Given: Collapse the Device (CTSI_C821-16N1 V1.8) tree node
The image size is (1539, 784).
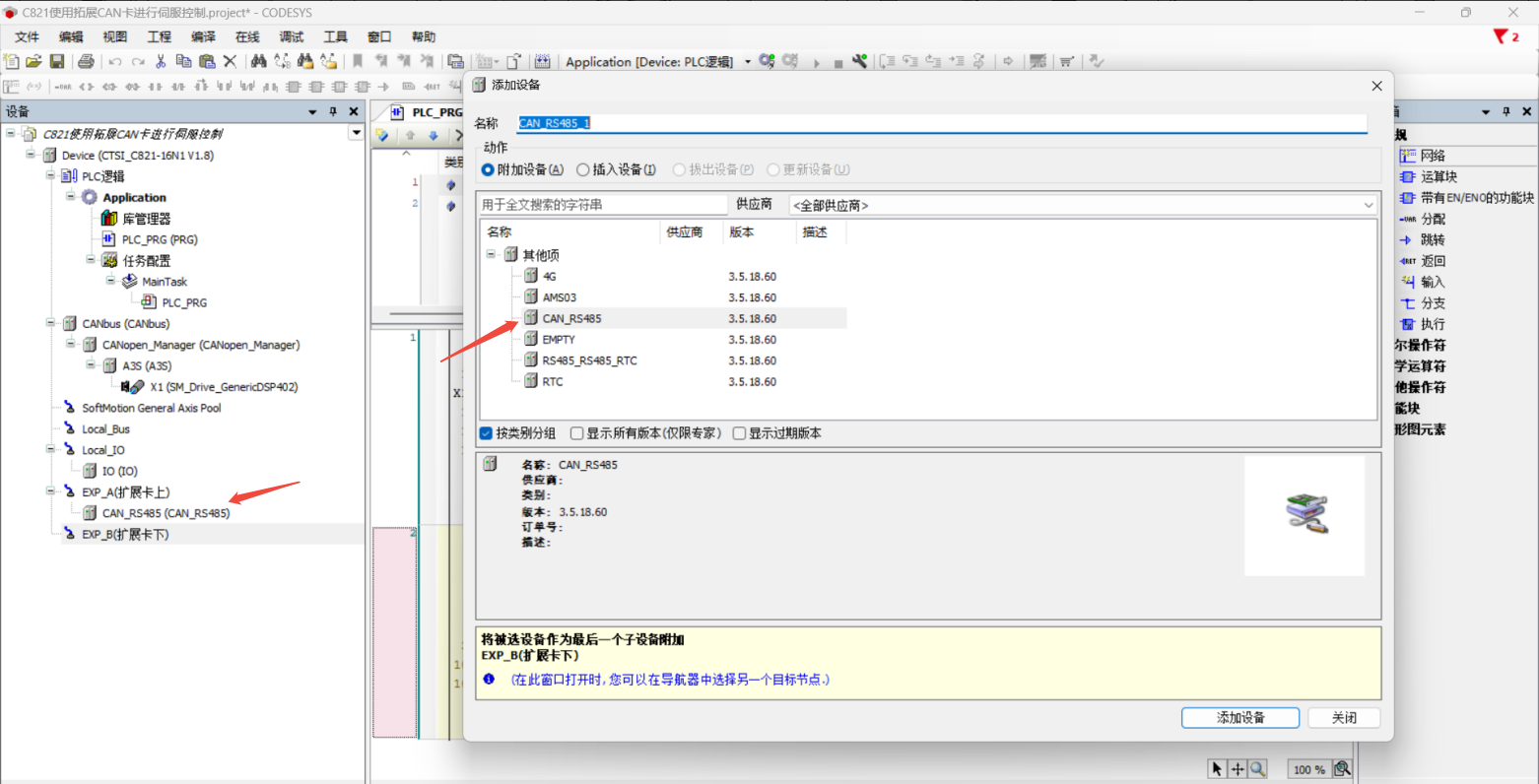Looking at the screenshot, I should coord(31,155).
